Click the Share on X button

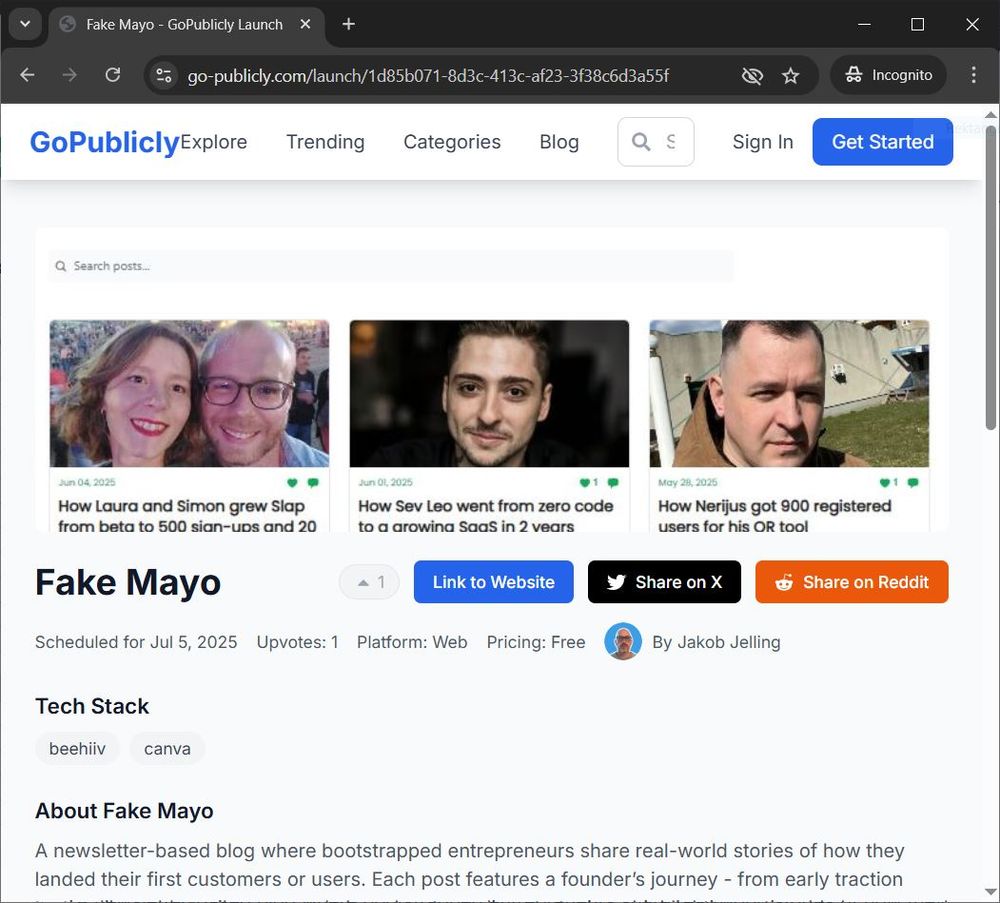coord(664,582)
